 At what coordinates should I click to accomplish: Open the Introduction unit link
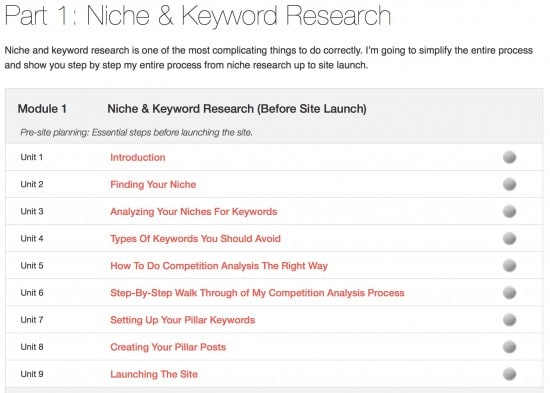click(x=138, y=157)
